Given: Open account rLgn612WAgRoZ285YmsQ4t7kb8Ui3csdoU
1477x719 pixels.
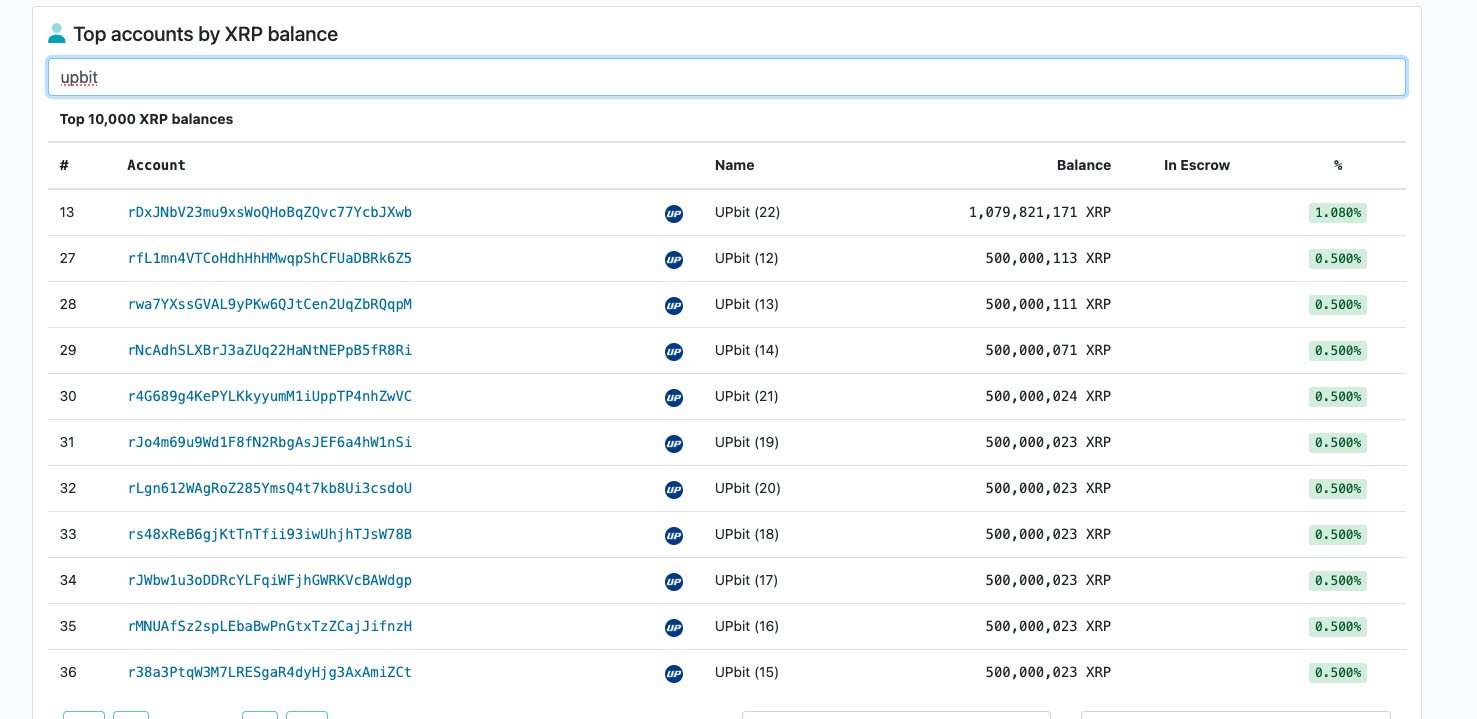Looking at the screenshot, I should (270, 488).
